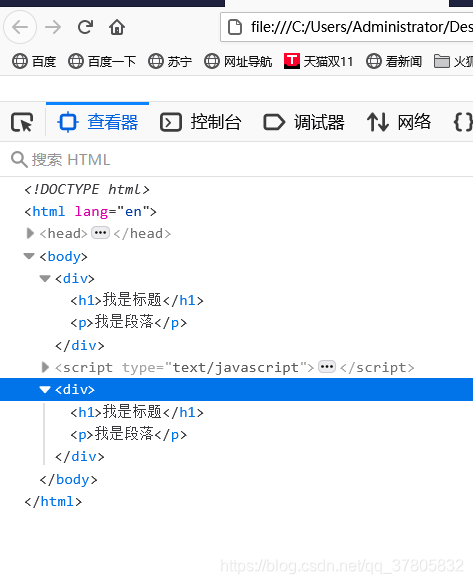This screenshot has height=584, width=473.
Task: Select the first h1 我是标题 node
Action: [x=137, y=300]
